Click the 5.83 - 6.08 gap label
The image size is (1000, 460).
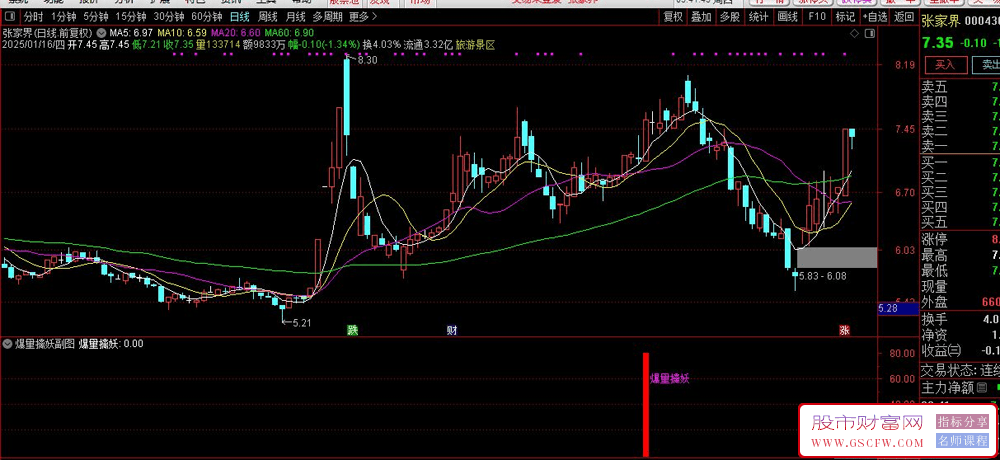[823, 278]
